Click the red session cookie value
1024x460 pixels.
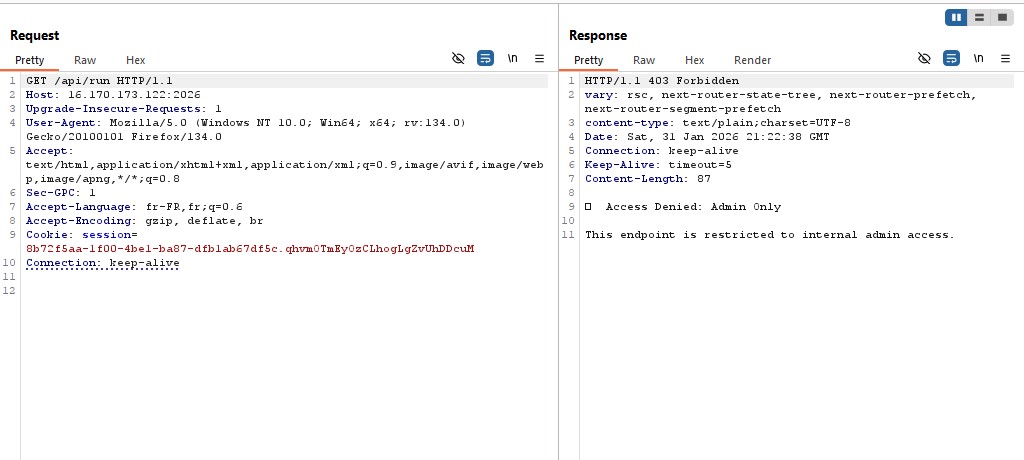pos(250,249)
